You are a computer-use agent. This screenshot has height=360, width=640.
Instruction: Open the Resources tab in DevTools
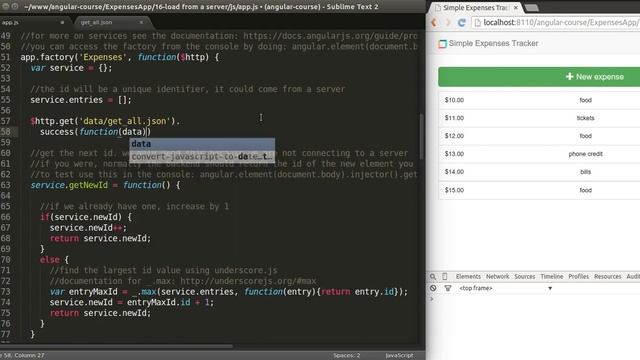(607, 276)
